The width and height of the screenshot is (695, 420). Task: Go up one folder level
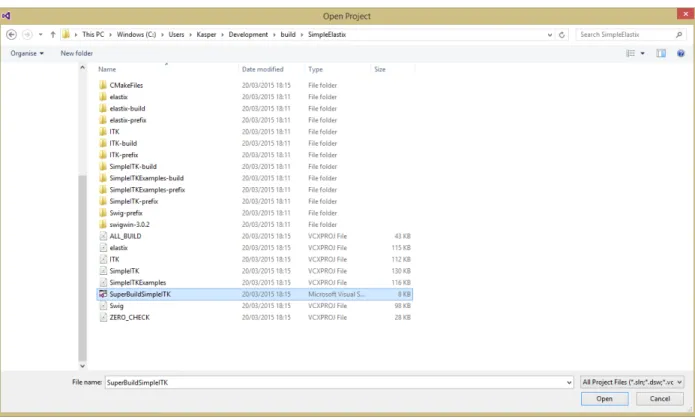click(x=53, y=35)
